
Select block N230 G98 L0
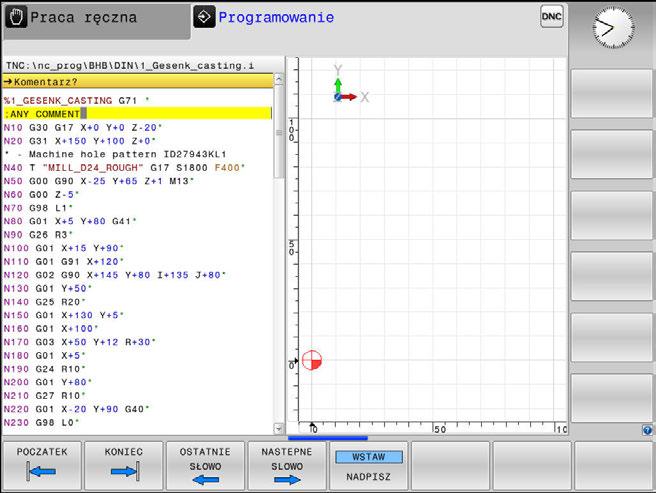pyautogui.click(x=41, y=423)
